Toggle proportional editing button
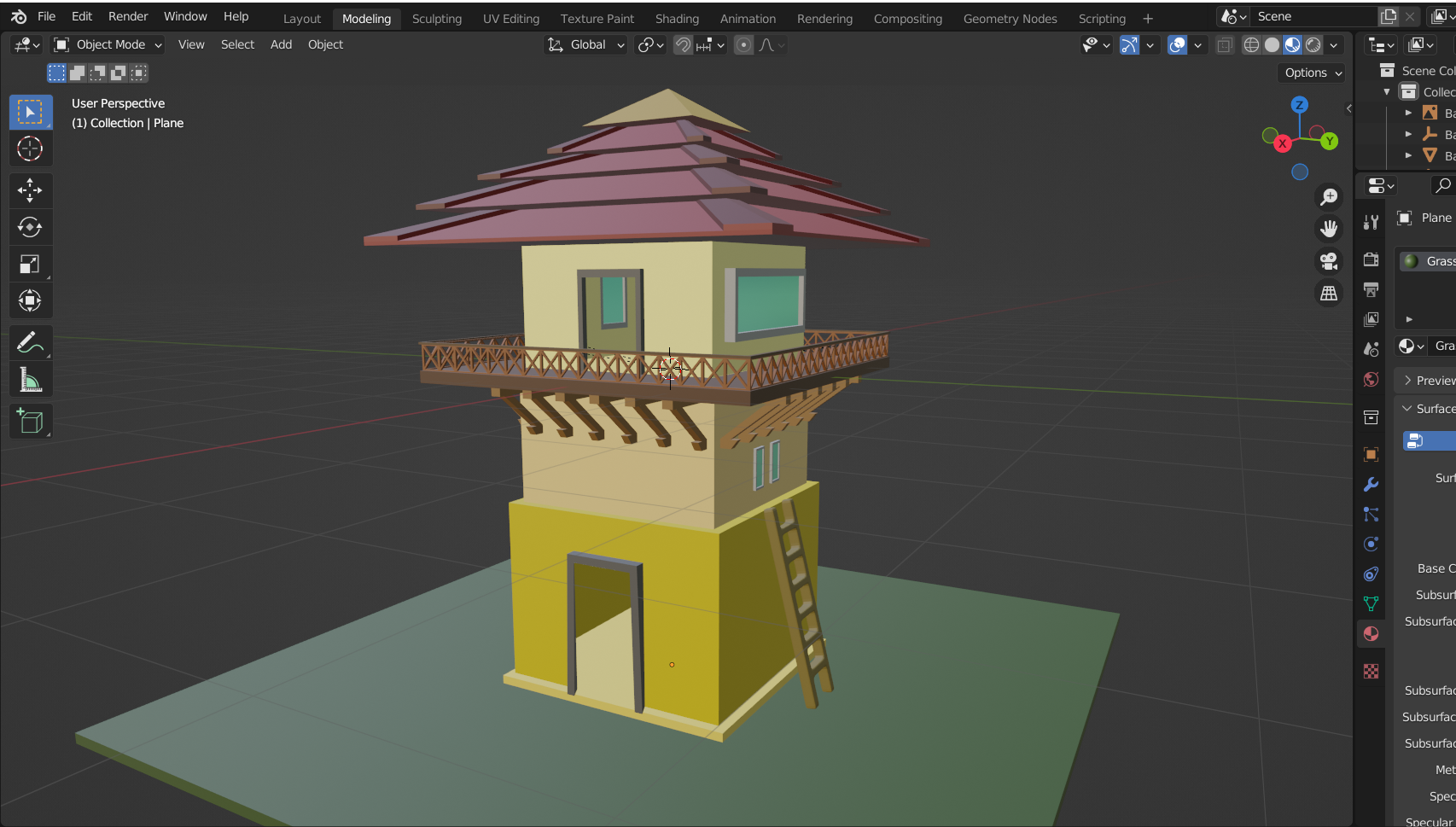The width and height of the screenshot is (1456, 827). (x=744, y=45)
